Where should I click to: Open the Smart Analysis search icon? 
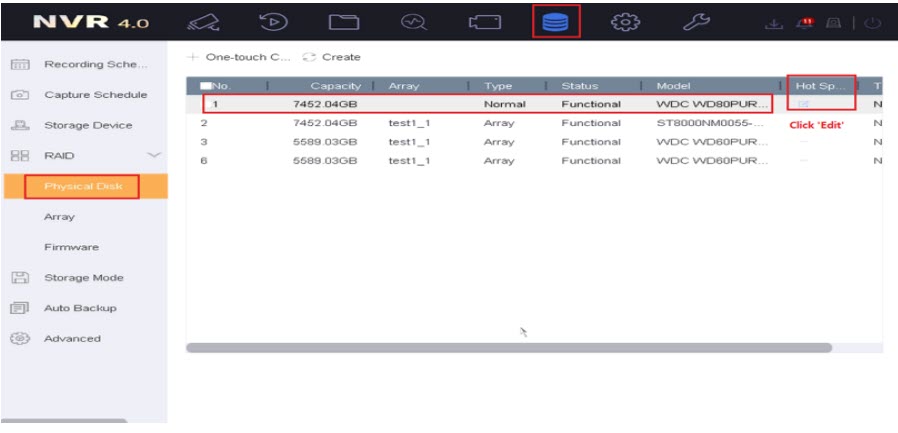click(414, 21)
